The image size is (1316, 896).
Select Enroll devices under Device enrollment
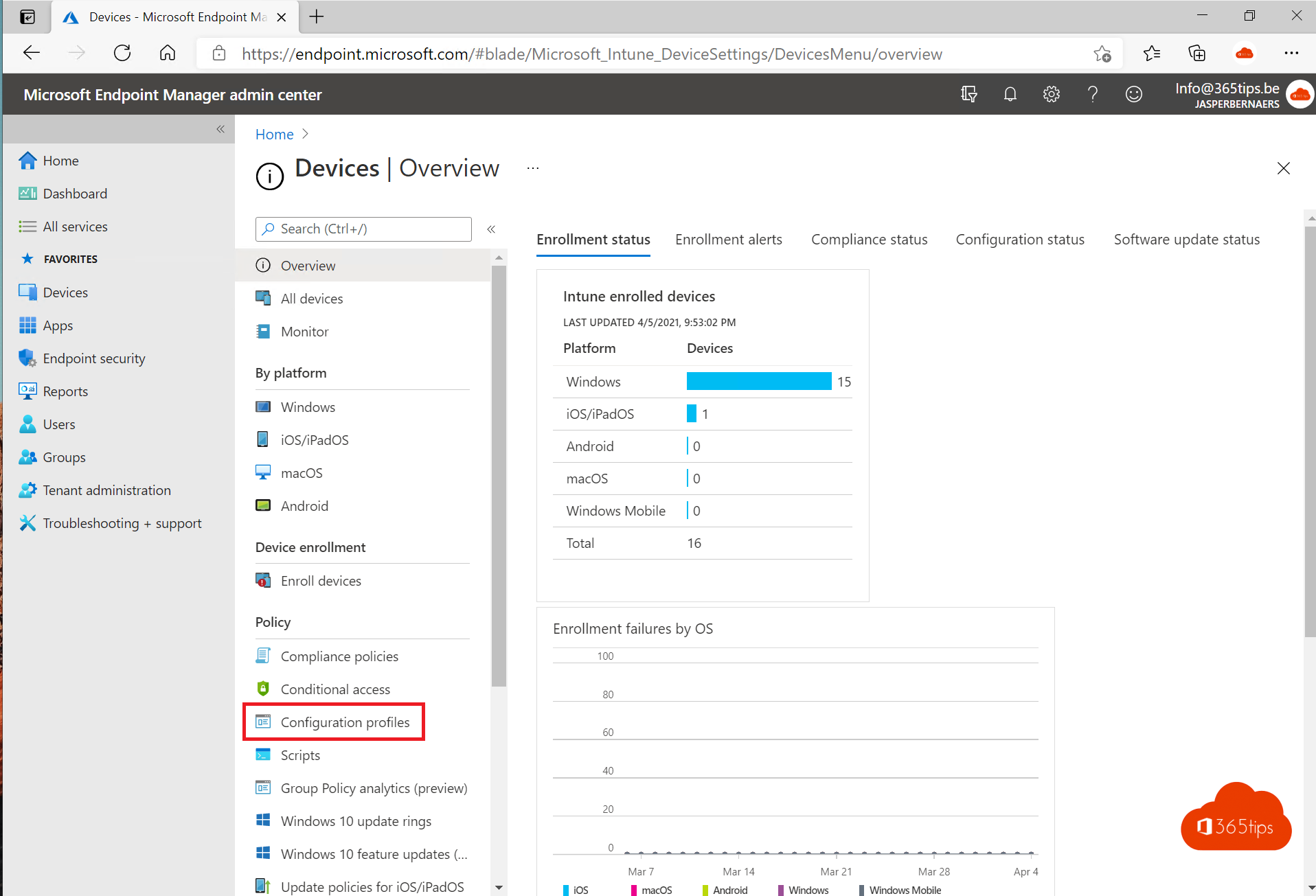pos(320,580)
